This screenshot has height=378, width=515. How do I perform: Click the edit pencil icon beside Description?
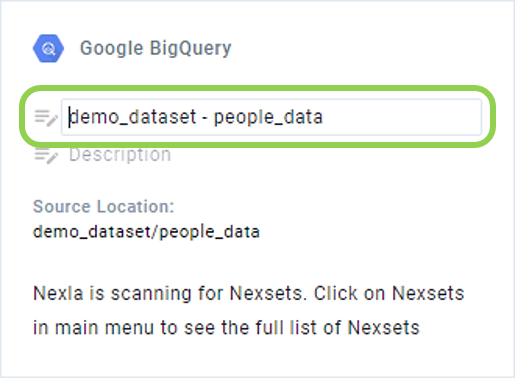click(x=46, y=155)
